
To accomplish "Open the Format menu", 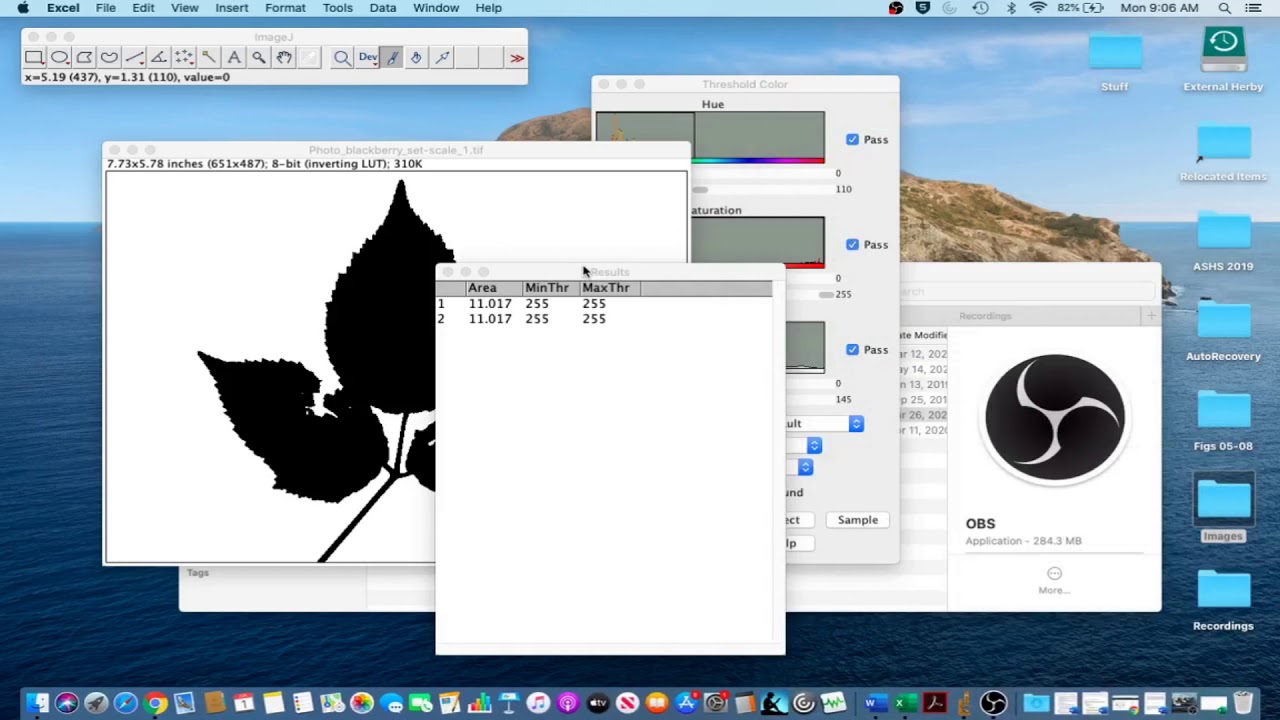I will click(285, 8).
